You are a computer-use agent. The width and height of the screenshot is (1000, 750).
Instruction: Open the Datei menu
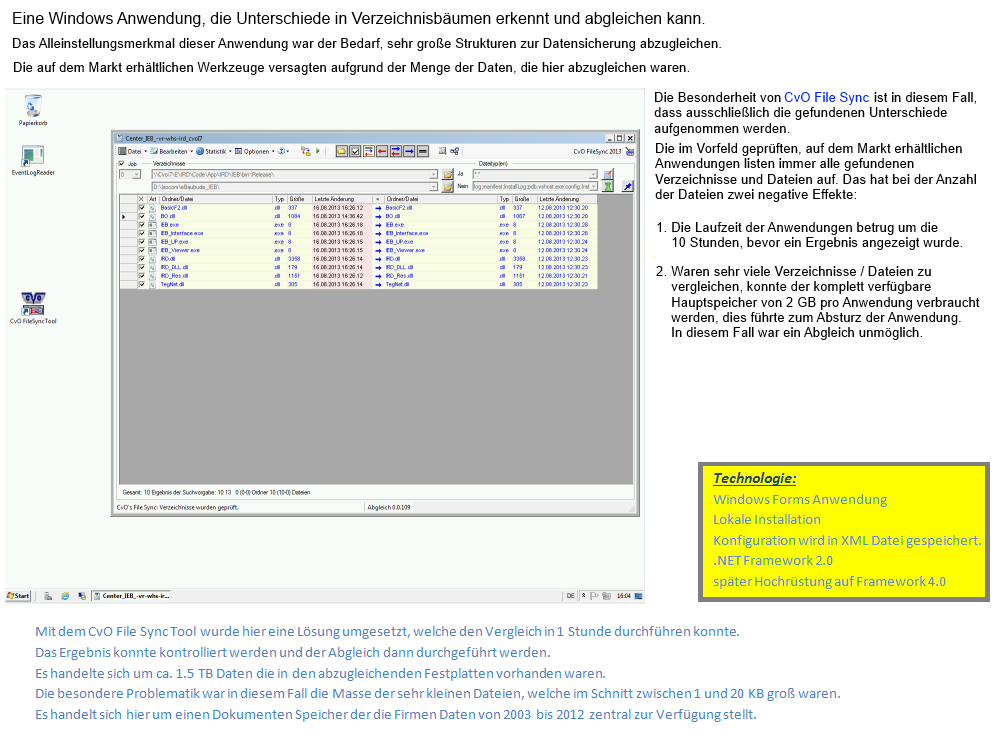coord(133,151)
